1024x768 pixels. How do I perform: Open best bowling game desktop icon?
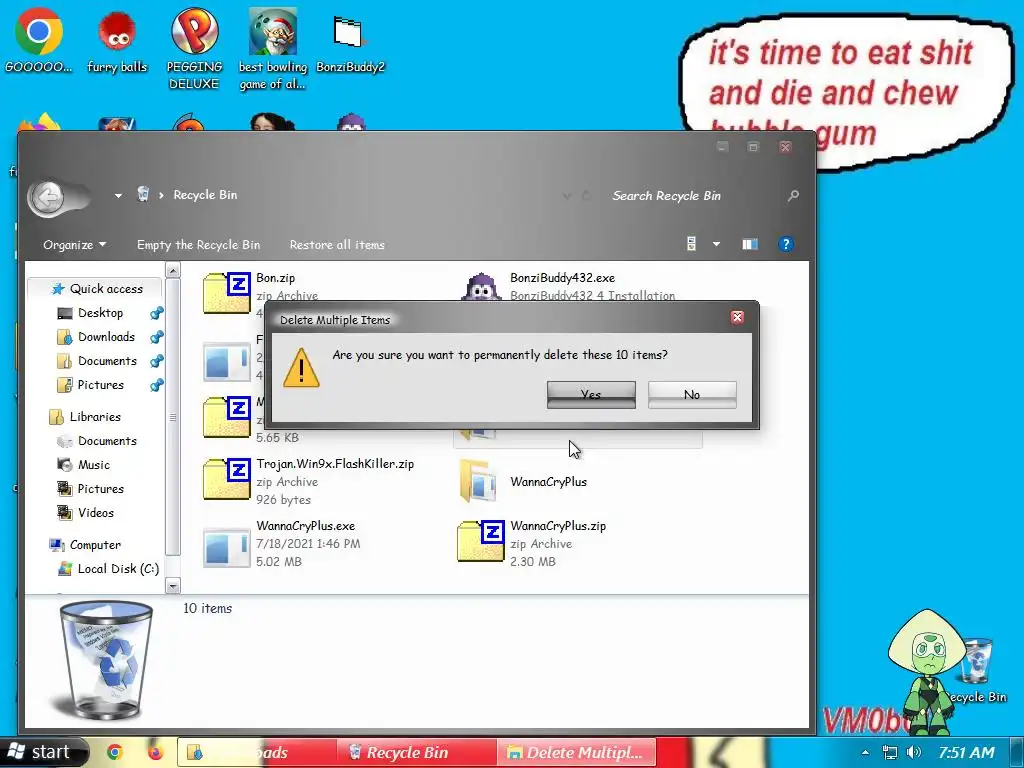(x=272, y=48)
